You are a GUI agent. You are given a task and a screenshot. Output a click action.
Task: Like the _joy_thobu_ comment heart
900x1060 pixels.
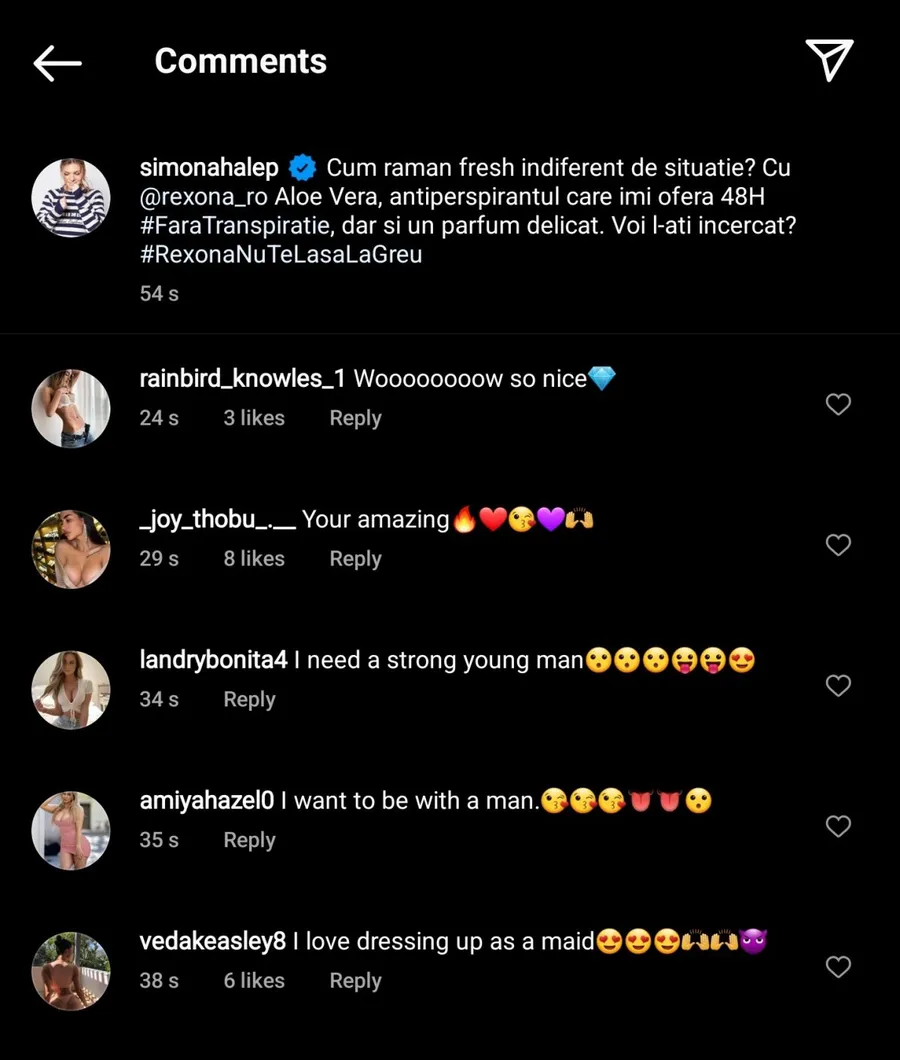pyautogui.click(x=838, y=545)
